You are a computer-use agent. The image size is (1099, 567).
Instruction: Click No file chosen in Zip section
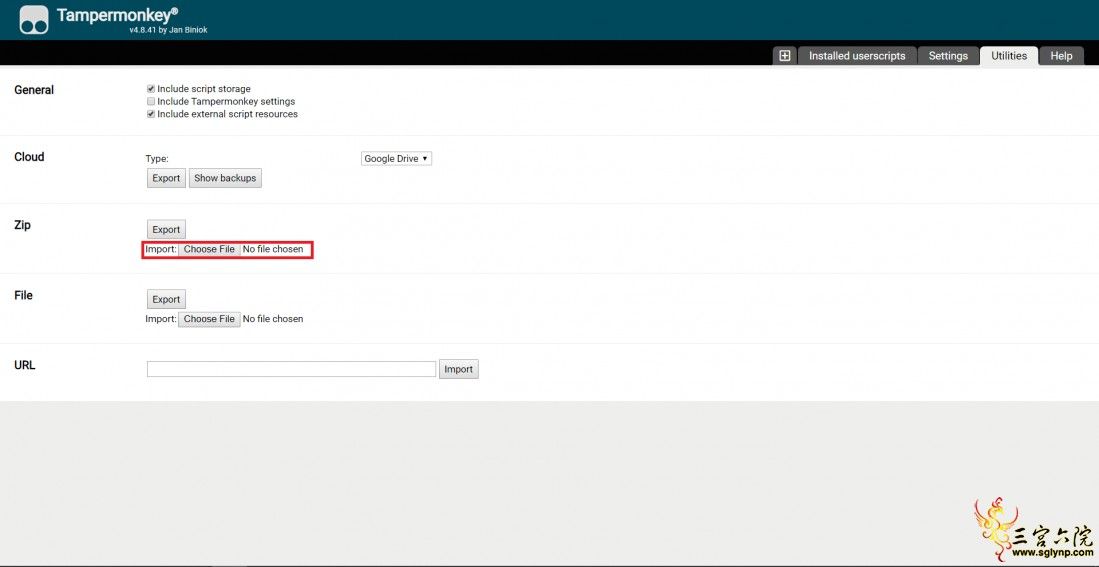coord(273,249)
